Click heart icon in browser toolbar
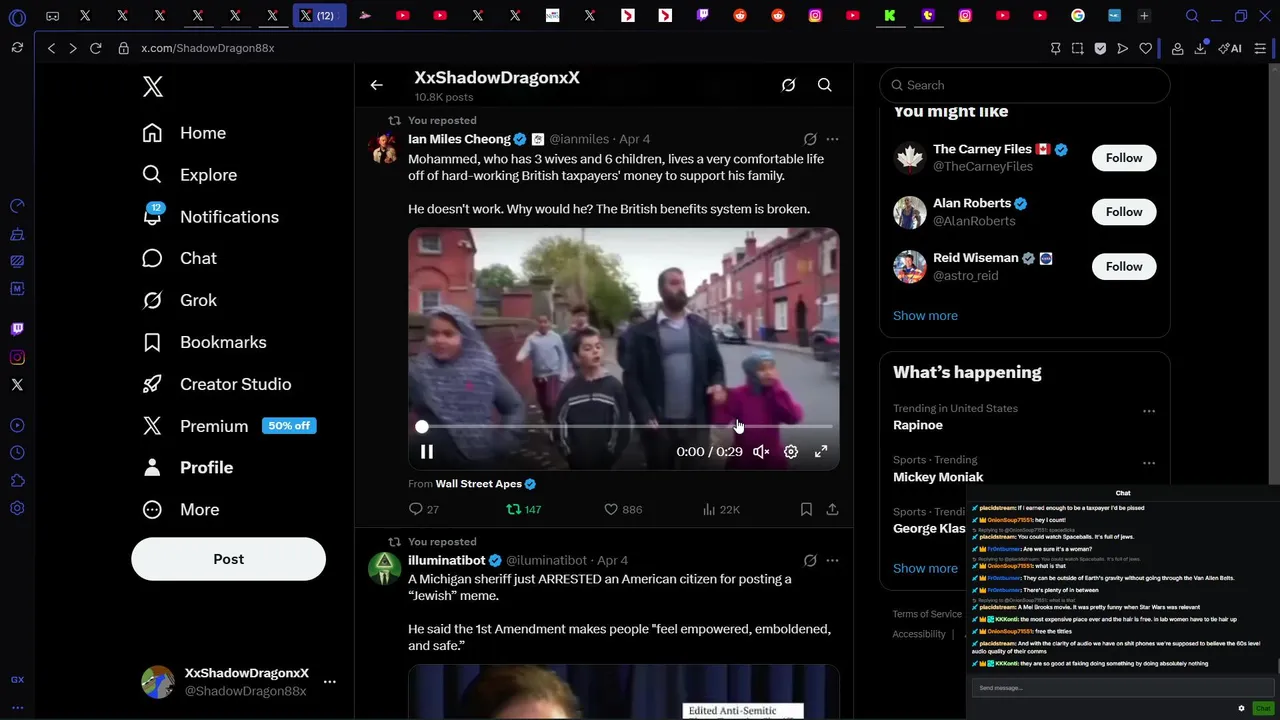This screenshot has width=1280, height=720. (1145, 48)
